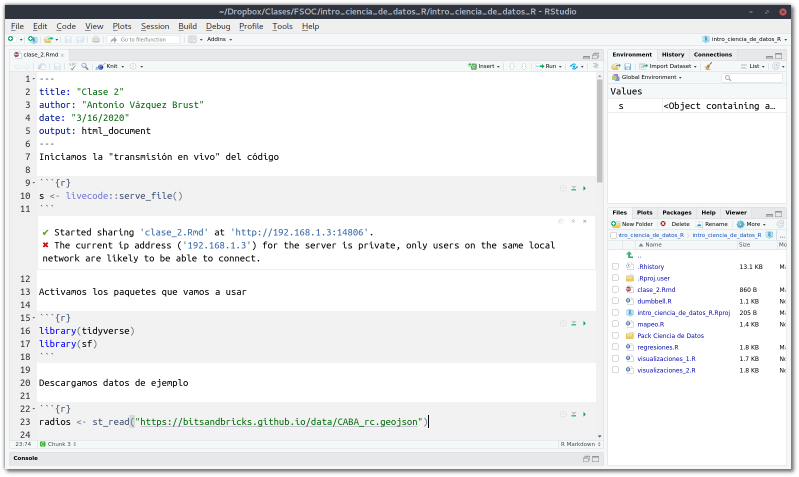This screenshot has width=799, height=477.
Task: Click Load workspace icon in Environment pane
Action: coord(616,66)
